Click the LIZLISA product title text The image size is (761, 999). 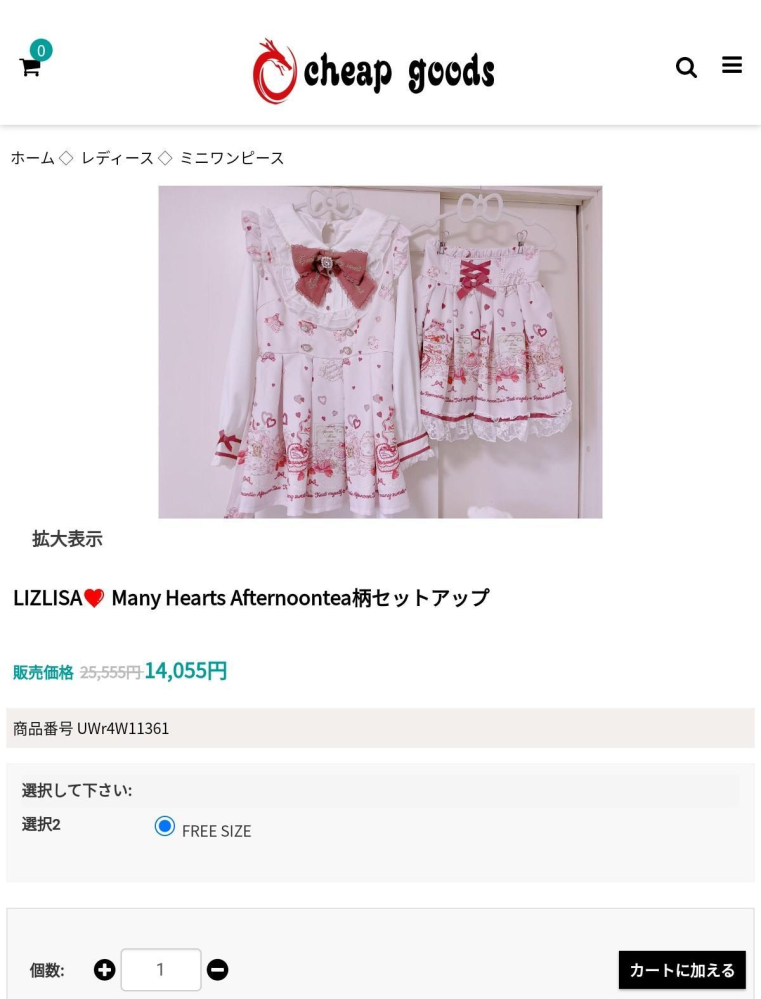click(x=251, y=598)
